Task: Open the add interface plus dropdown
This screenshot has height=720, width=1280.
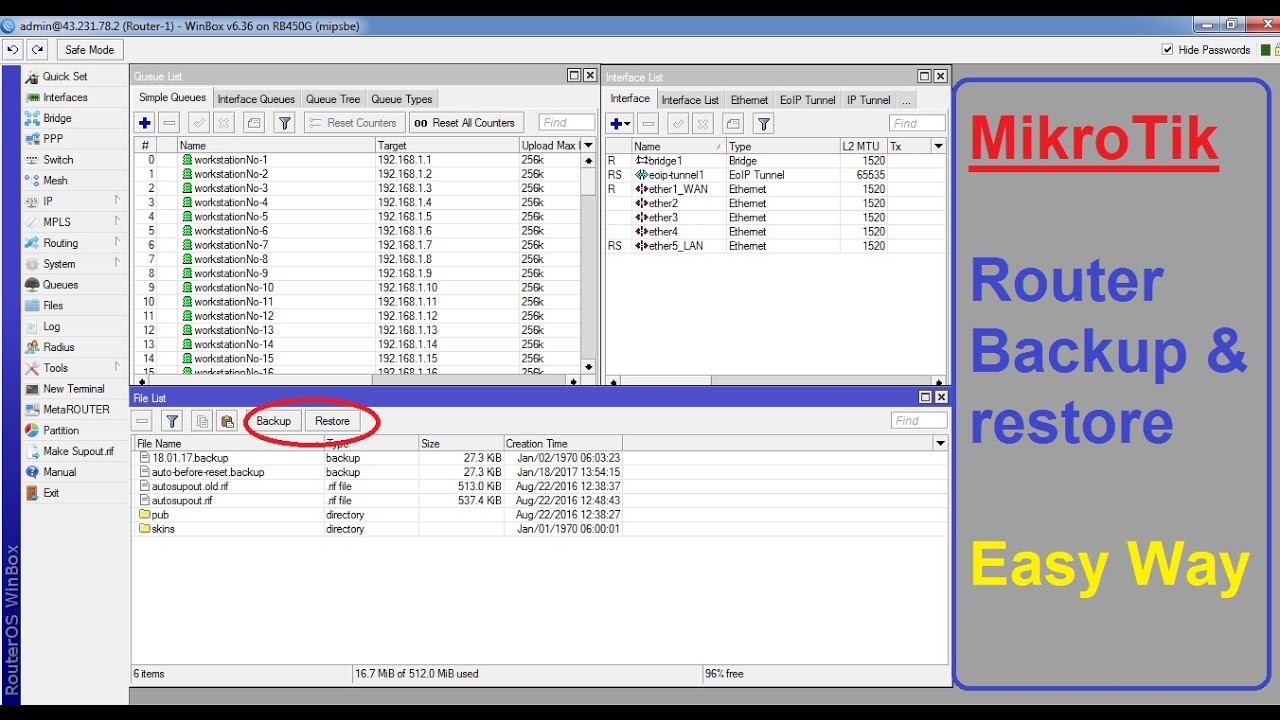Action: (x=620, y=124)
